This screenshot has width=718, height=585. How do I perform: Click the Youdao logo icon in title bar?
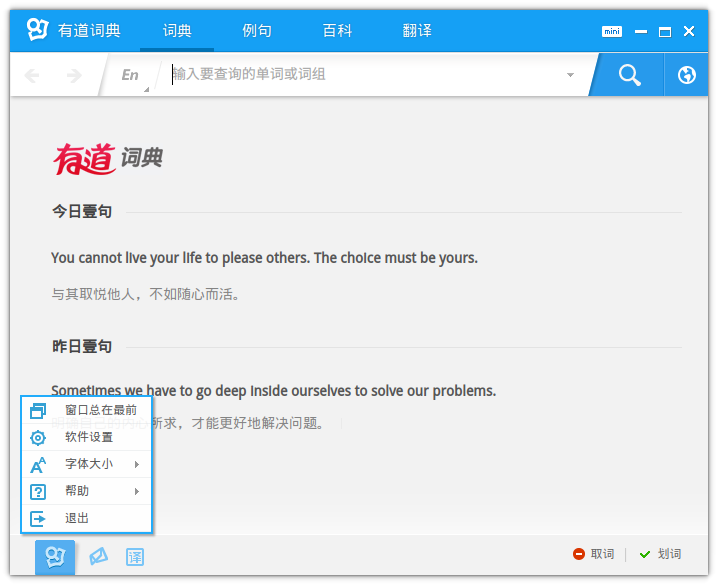[37, 29]
